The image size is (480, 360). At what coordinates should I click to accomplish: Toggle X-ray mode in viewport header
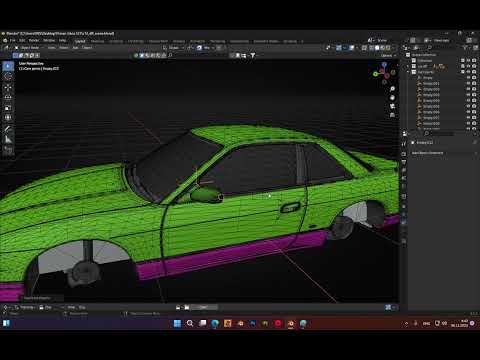(x=364, y=48)
